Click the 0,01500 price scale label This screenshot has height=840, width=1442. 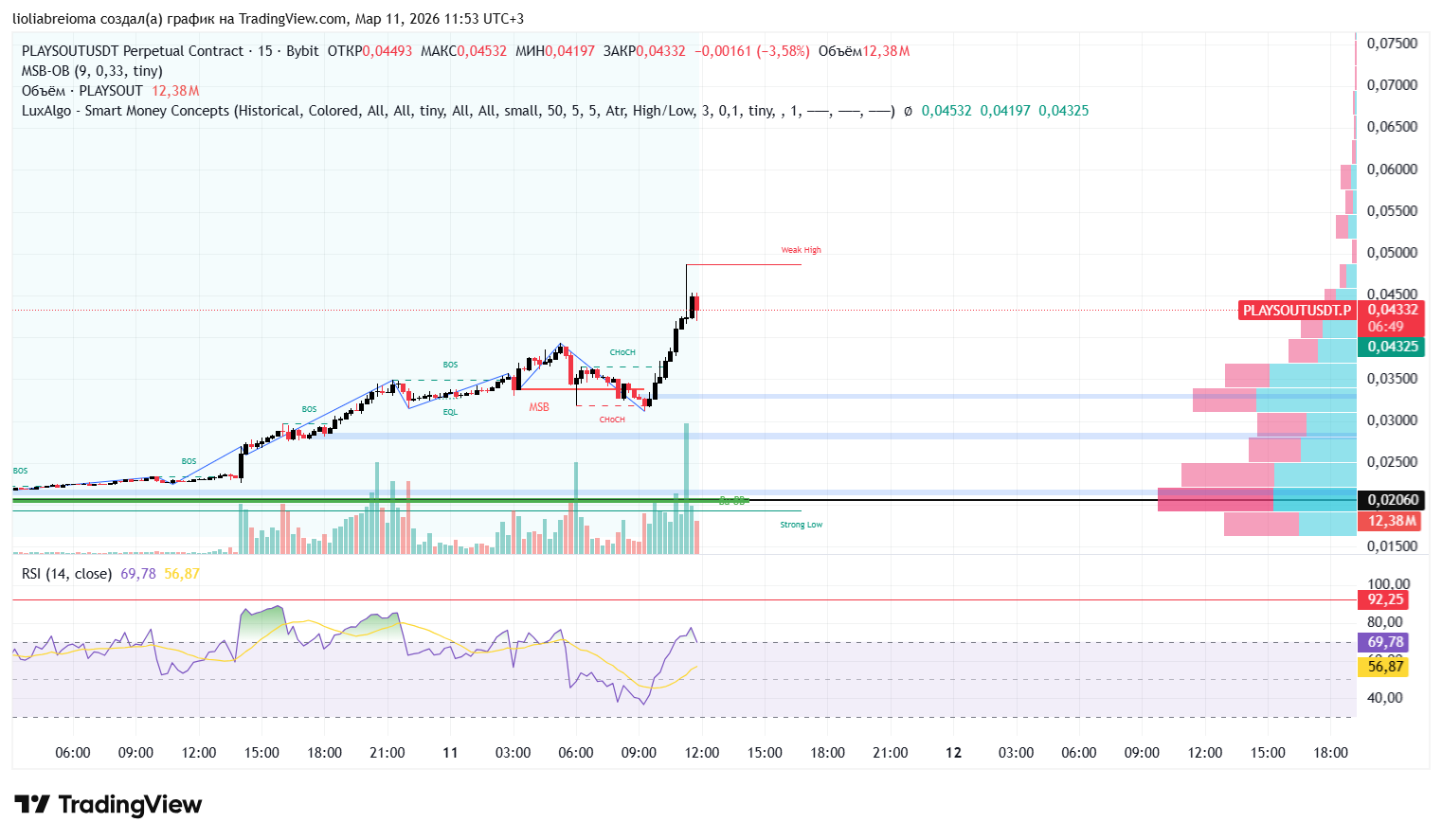pos(1392,545)
